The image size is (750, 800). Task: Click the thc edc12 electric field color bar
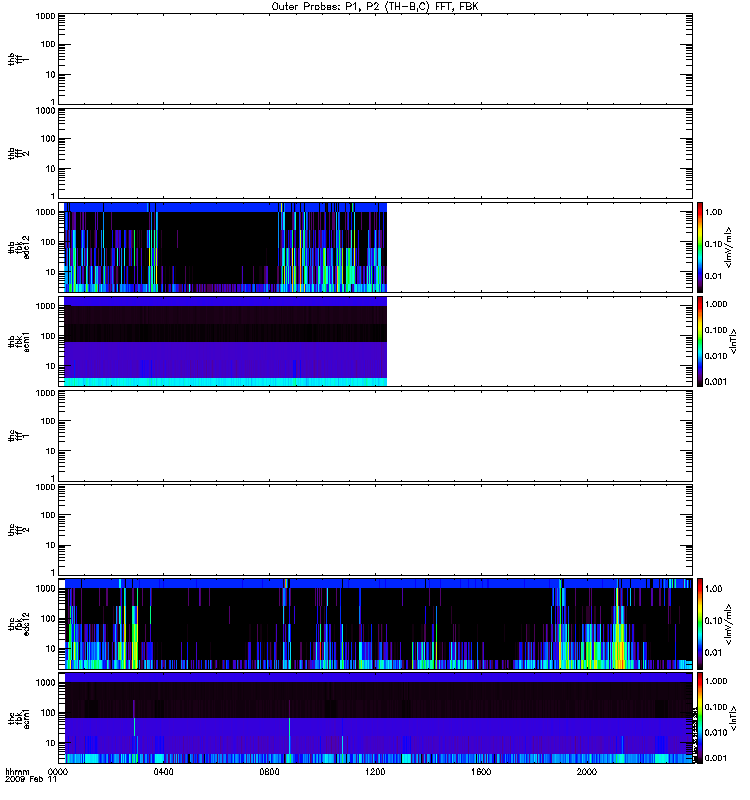pyautogui.click(x=700, y=624)
